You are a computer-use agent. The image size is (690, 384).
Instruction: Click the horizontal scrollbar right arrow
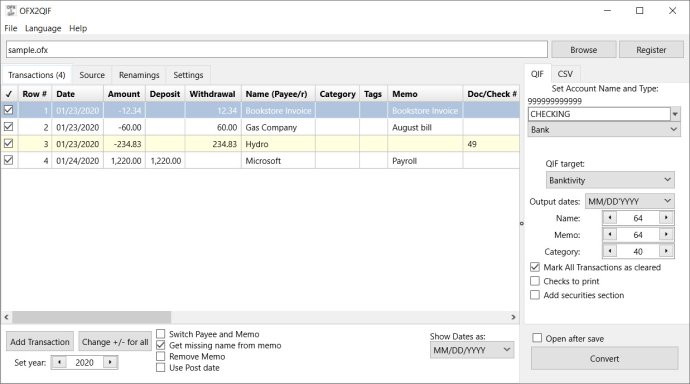(513, 317)
